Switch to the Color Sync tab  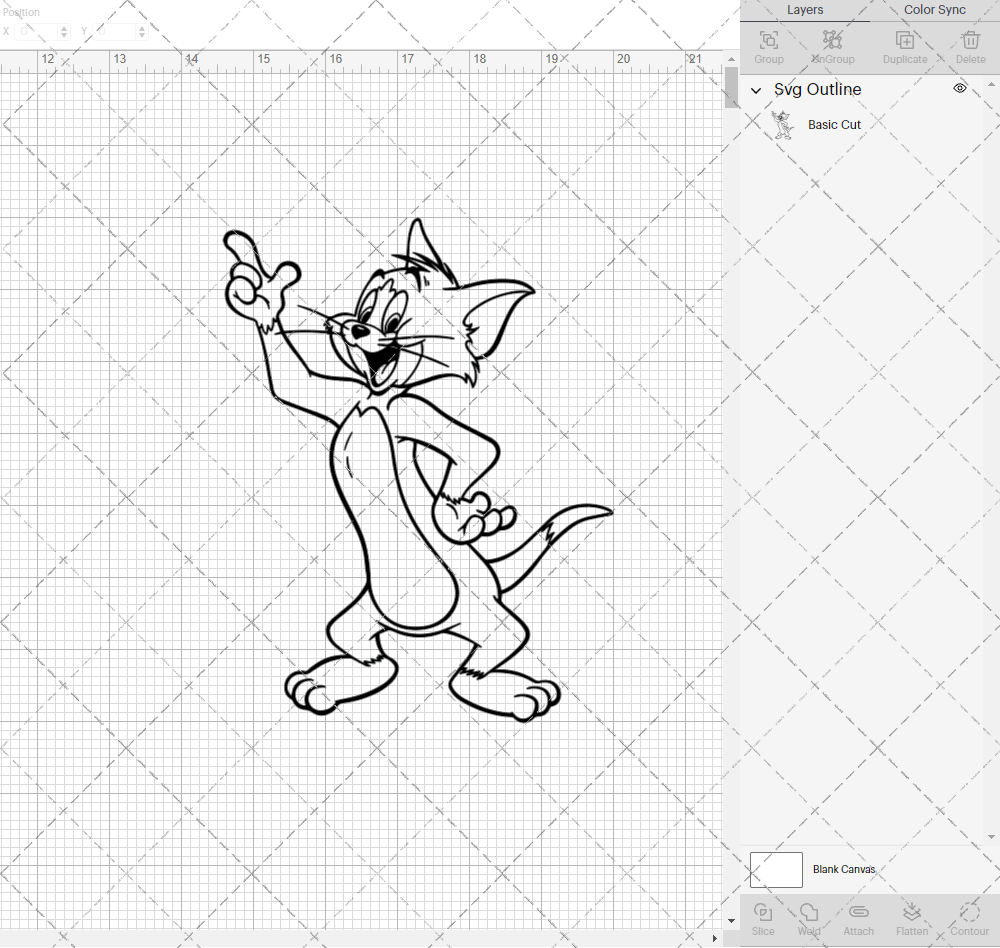click(x=934, y=10)
